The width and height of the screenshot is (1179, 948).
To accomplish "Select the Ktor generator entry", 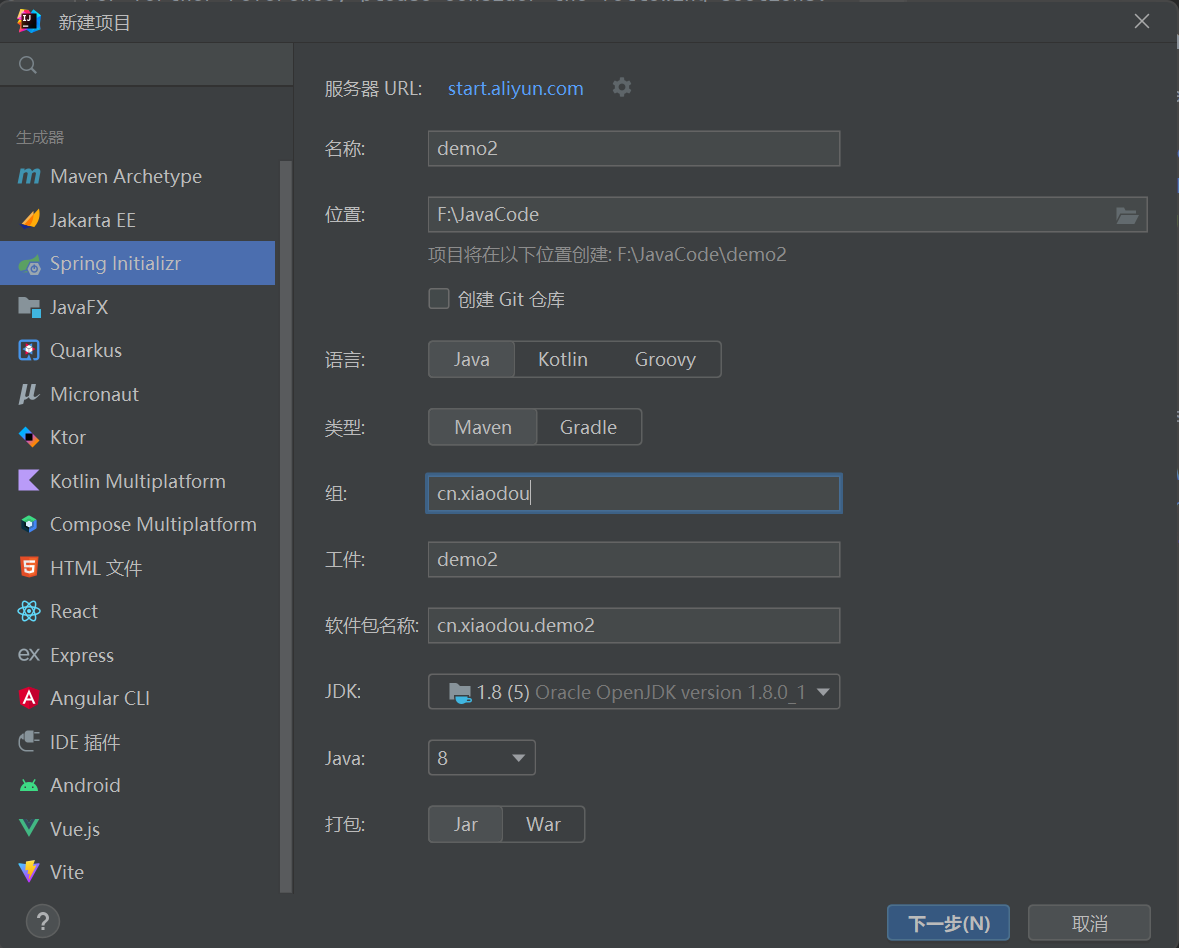I will coord(138,437).
